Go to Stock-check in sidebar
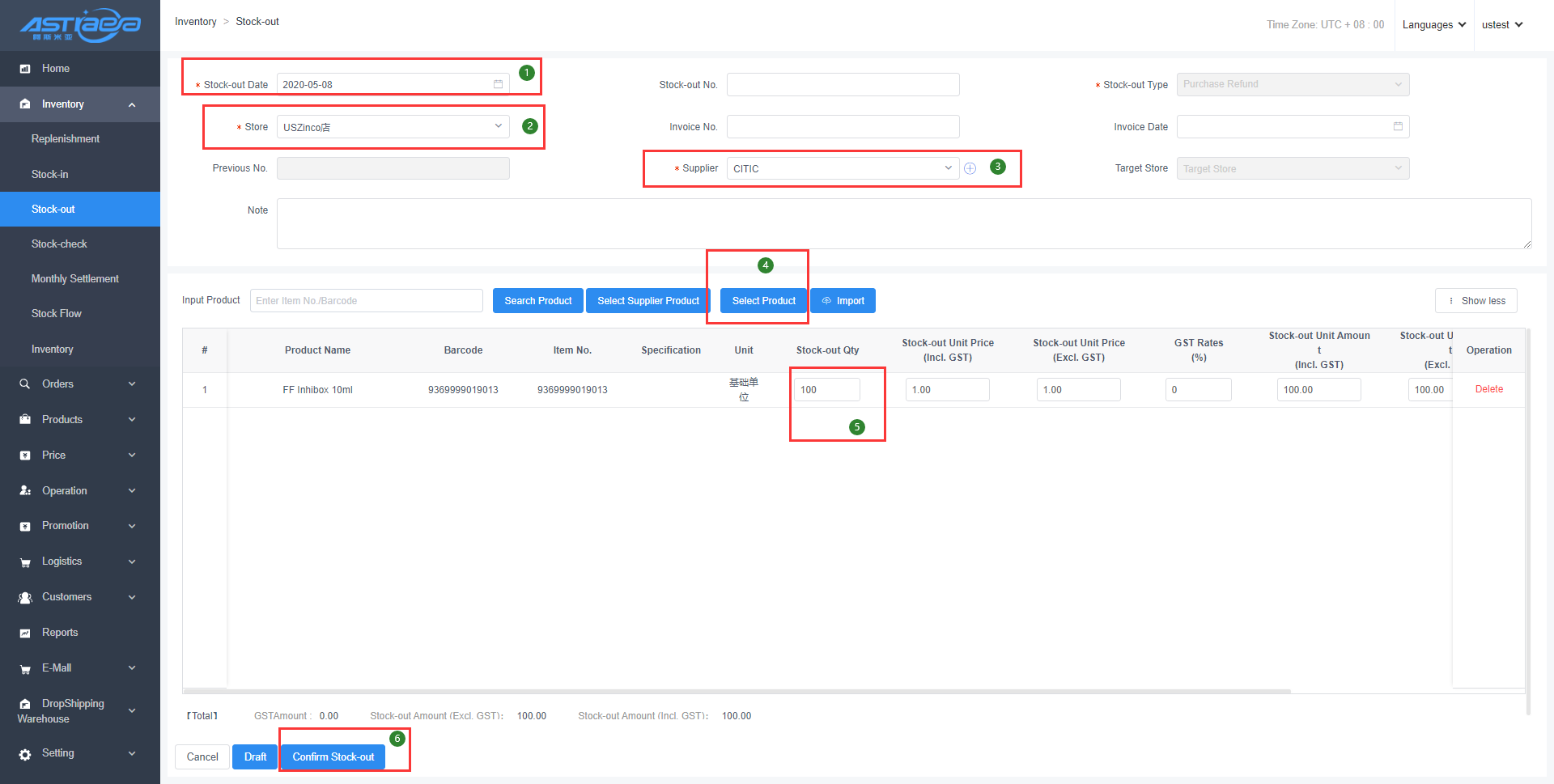1554x784 pixels. 59,244
